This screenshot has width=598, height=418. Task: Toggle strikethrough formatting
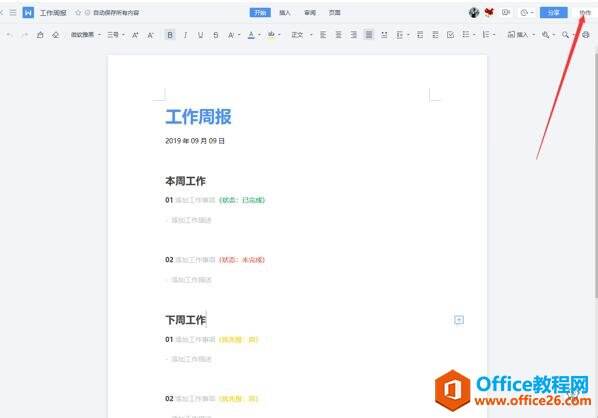216,35
